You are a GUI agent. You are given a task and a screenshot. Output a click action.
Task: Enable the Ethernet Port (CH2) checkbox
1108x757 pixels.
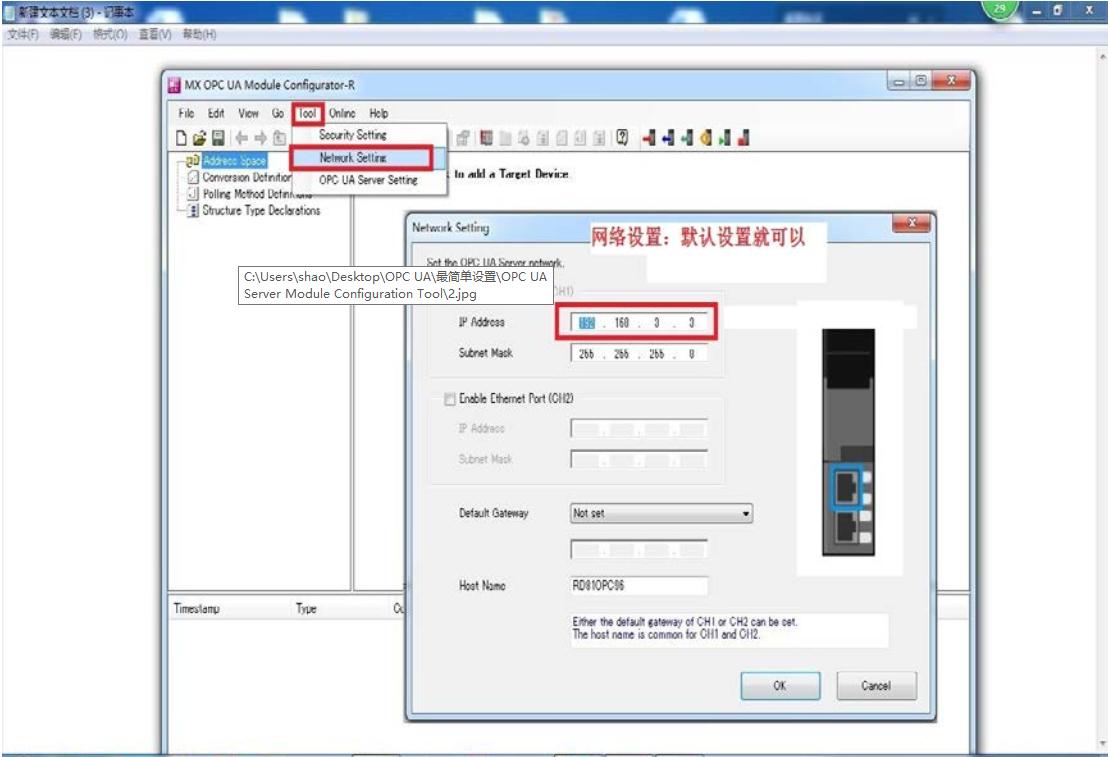[449, 399]
